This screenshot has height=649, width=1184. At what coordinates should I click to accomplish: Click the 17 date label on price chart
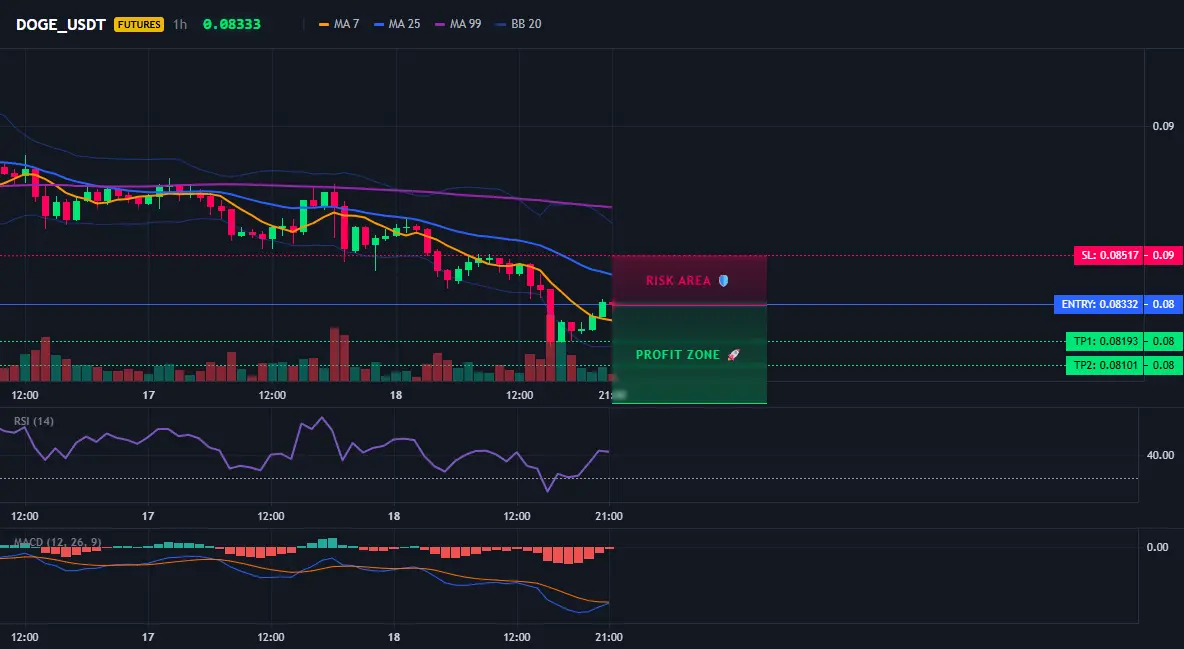tap(148, 395)
